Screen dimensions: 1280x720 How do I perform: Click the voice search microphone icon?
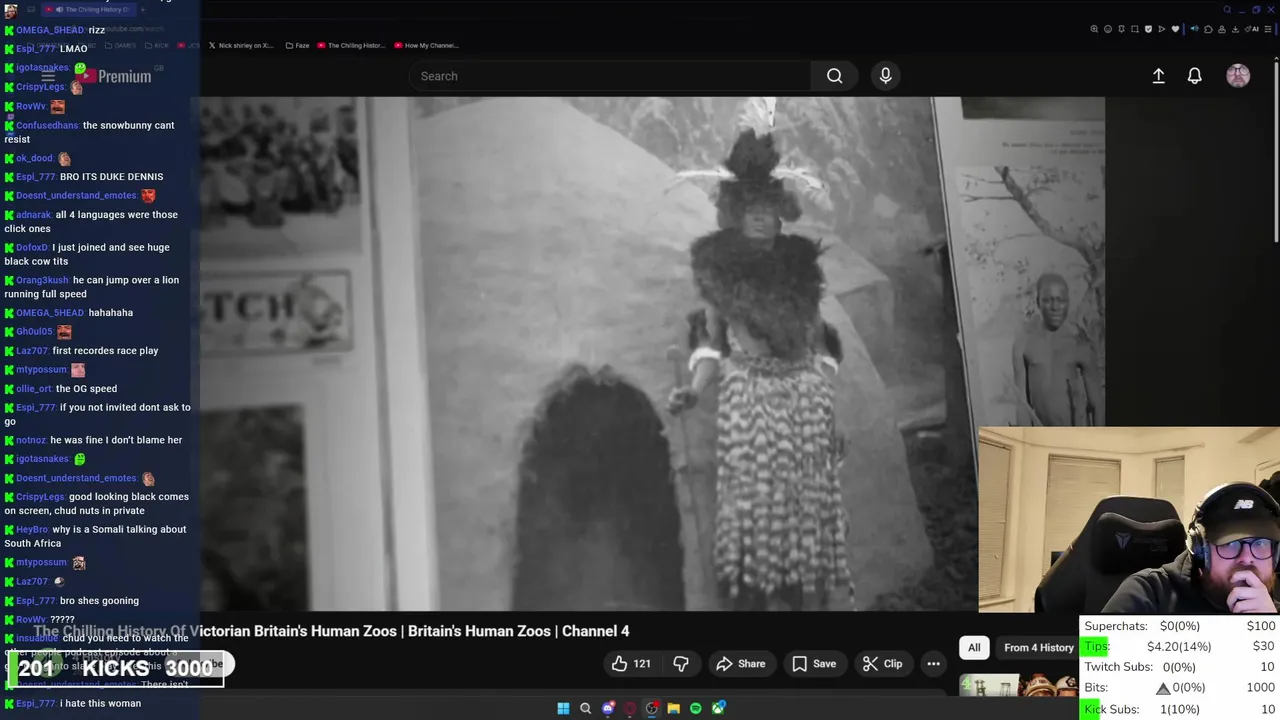(x=885, y=76)
